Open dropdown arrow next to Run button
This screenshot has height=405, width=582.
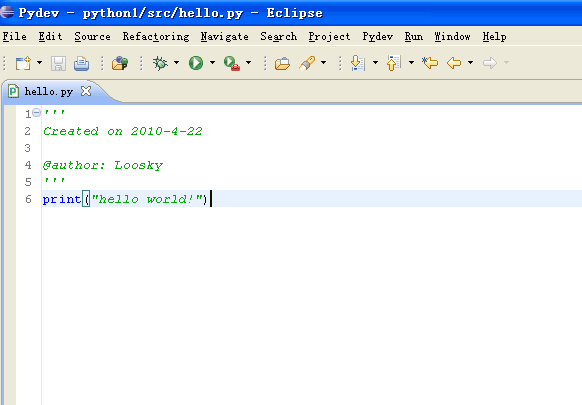tap(212, 63)
